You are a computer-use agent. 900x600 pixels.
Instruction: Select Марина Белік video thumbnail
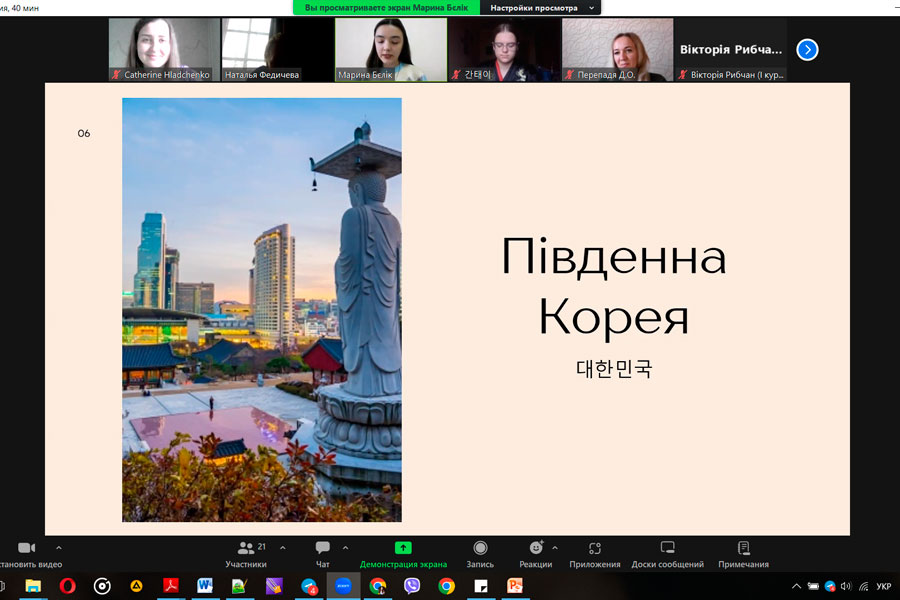pyautogui.click(x=390, y=49)
